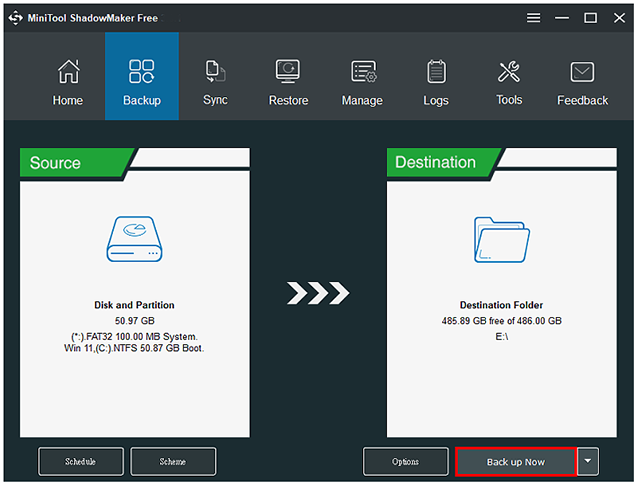Click the Home icon in navigation bar

(68, 72)
